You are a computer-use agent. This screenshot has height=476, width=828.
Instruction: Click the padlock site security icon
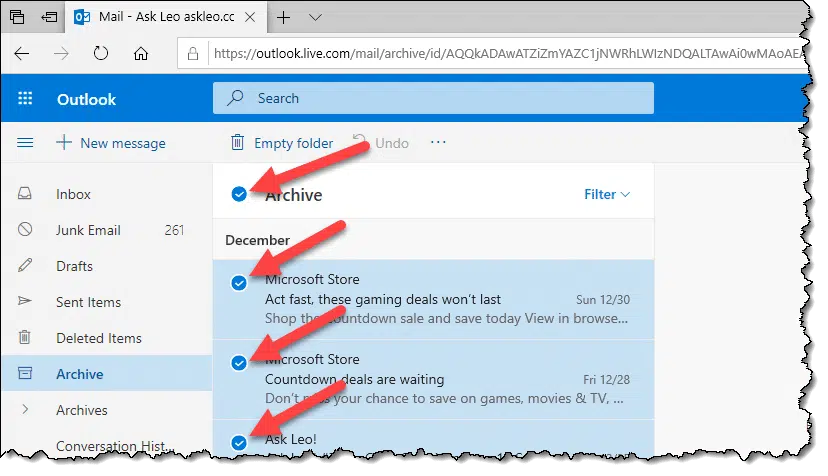coord(193,53)
